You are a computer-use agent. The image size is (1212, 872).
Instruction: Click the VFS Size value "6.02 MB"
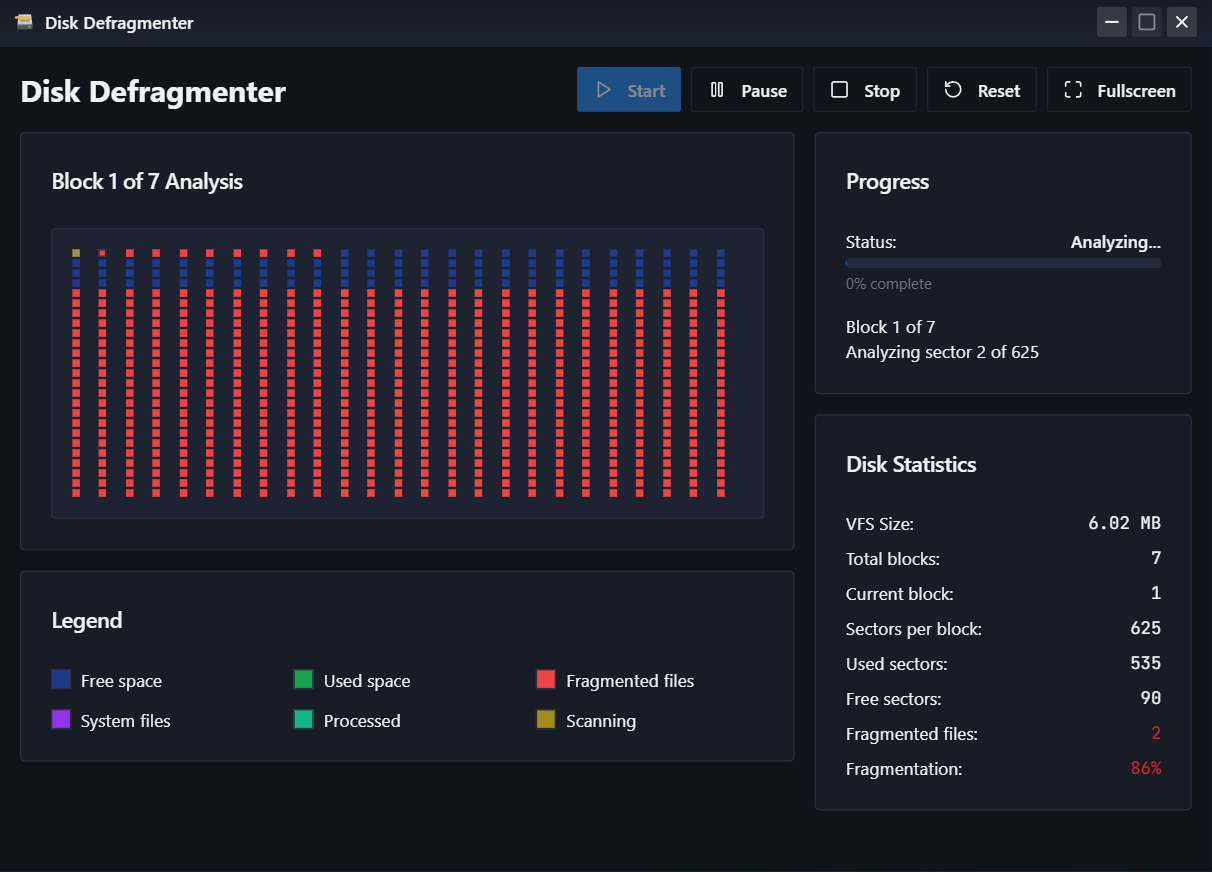pyautogui.click(x=1124, y=523)
